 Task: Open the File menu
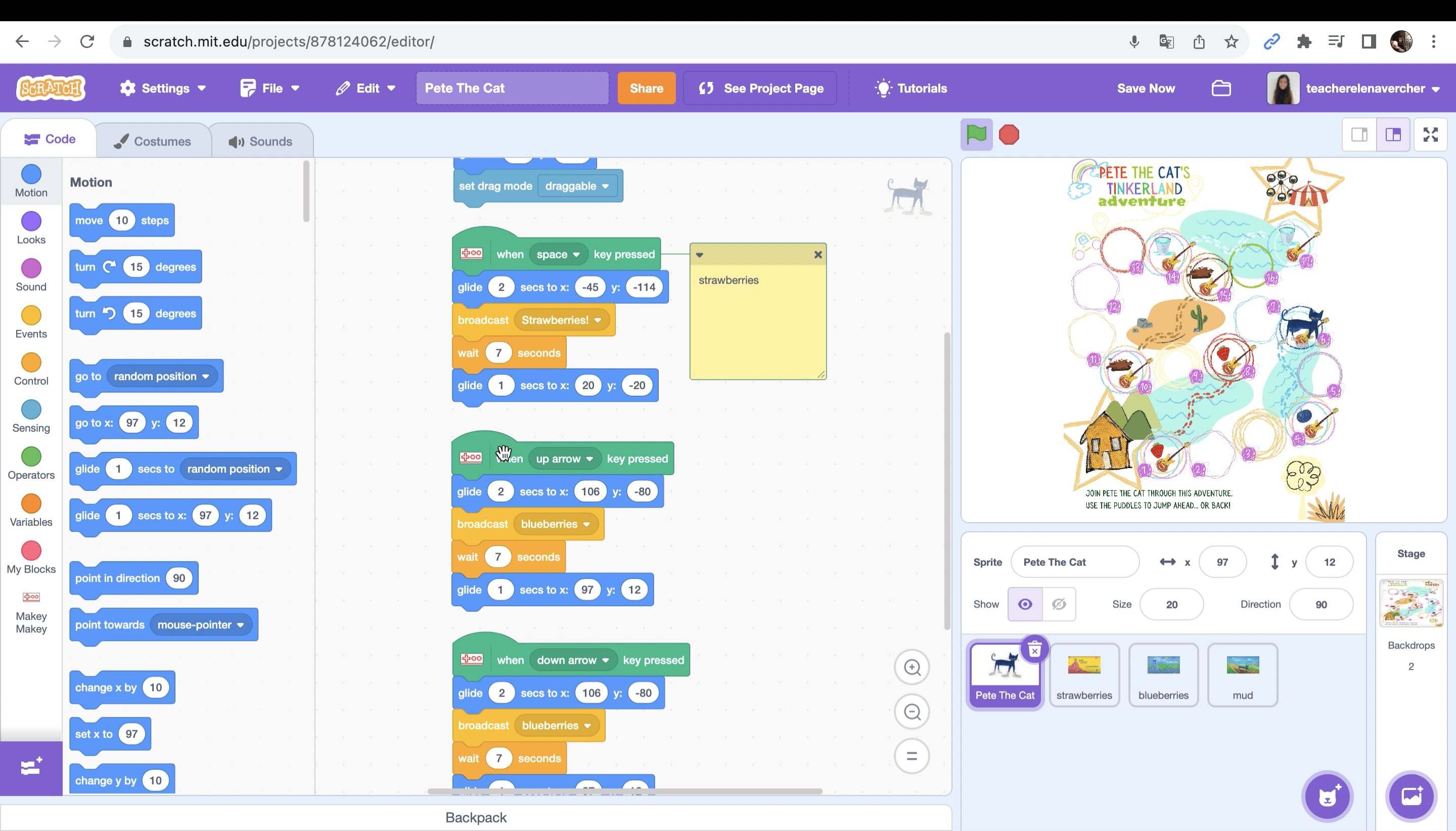point(270,88)
